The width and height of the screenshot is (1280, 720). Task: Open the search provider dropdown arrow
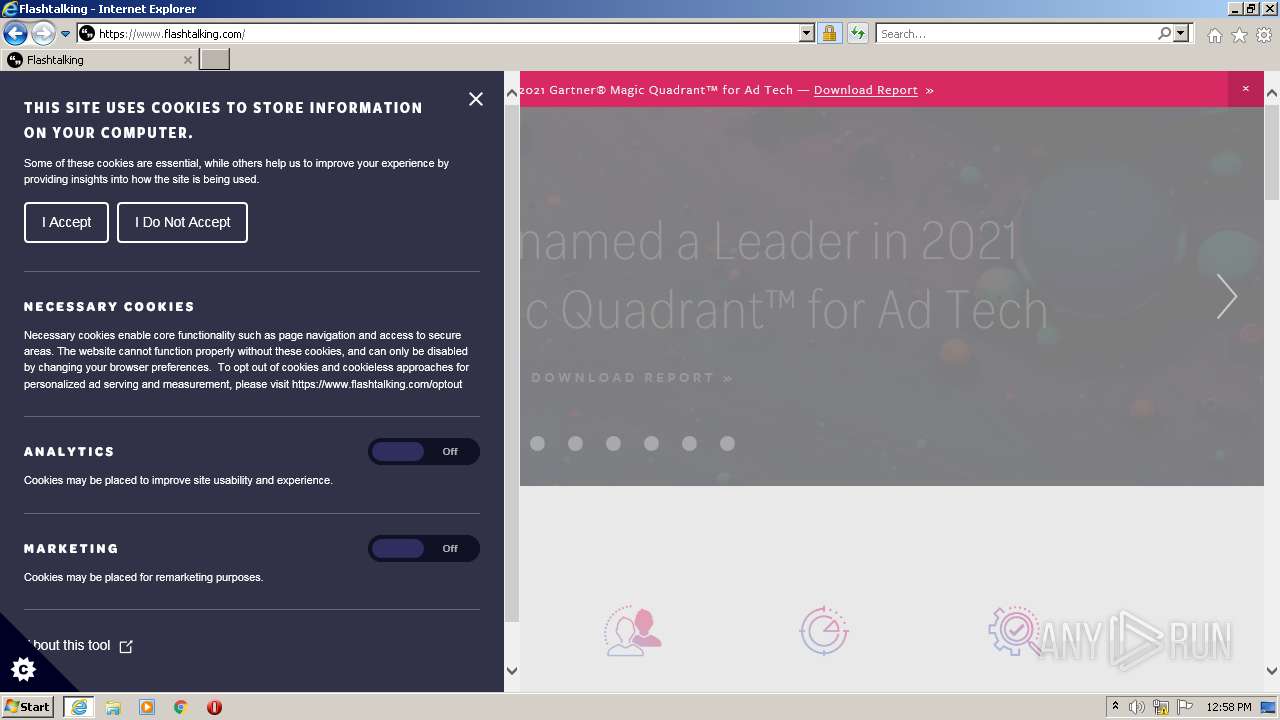(x=1181, y=33)
